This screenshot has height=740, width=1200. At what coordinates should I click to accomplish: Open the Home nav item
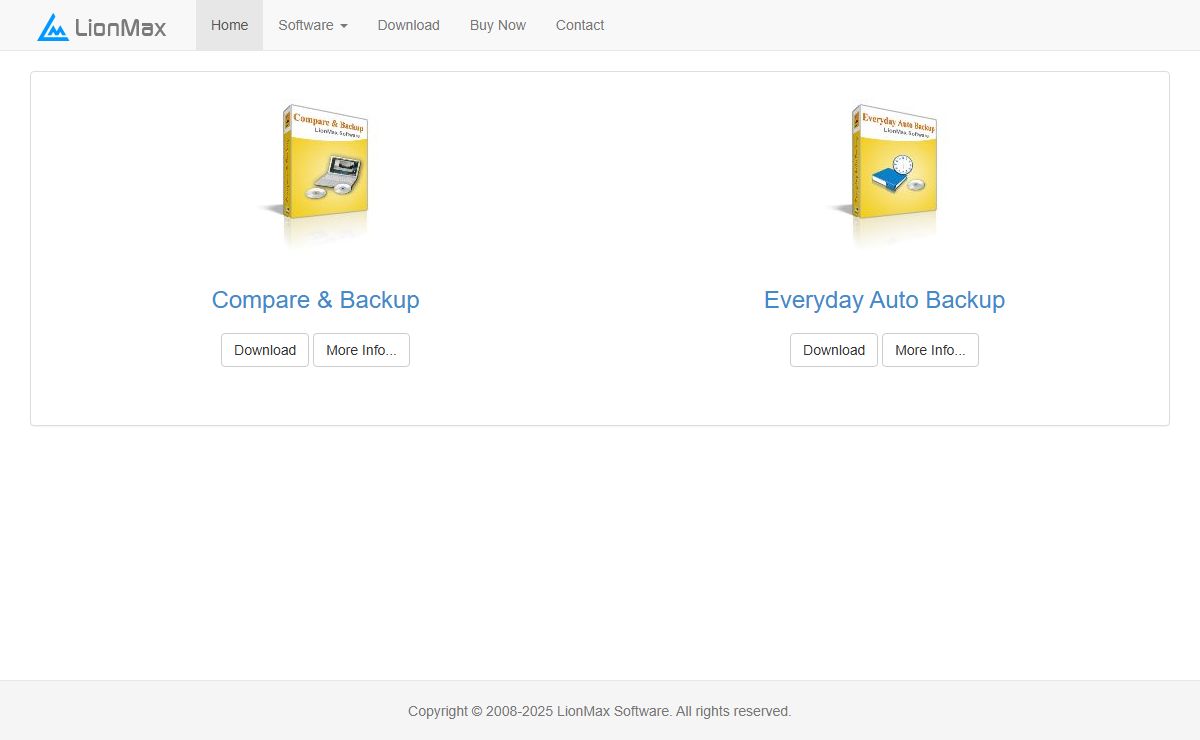[229, 25]
